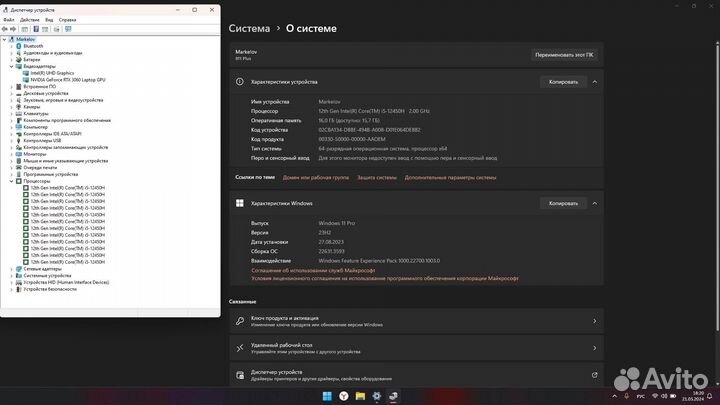
Task: Click the Forward arrow in Device Manager toolbar
Action: [x=13, y=29]
